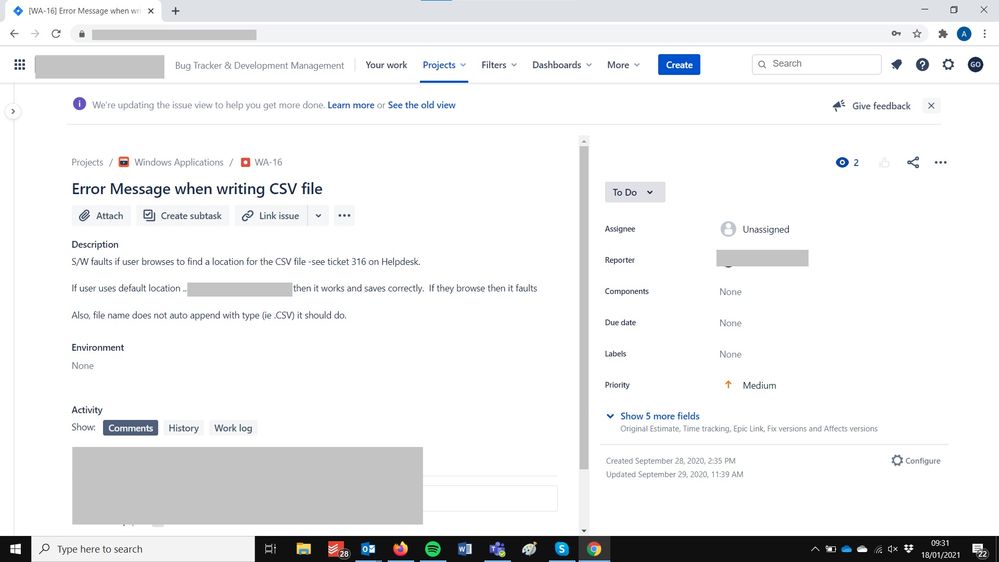
Task: Open issue actions ellipsis at top right
Action: click(x=940, y=162)
